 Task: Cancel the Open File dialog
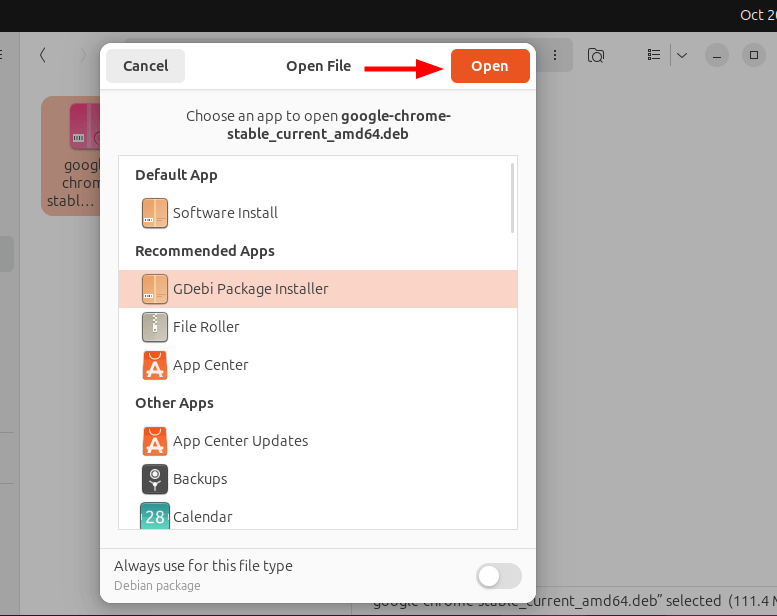[145, 66]
